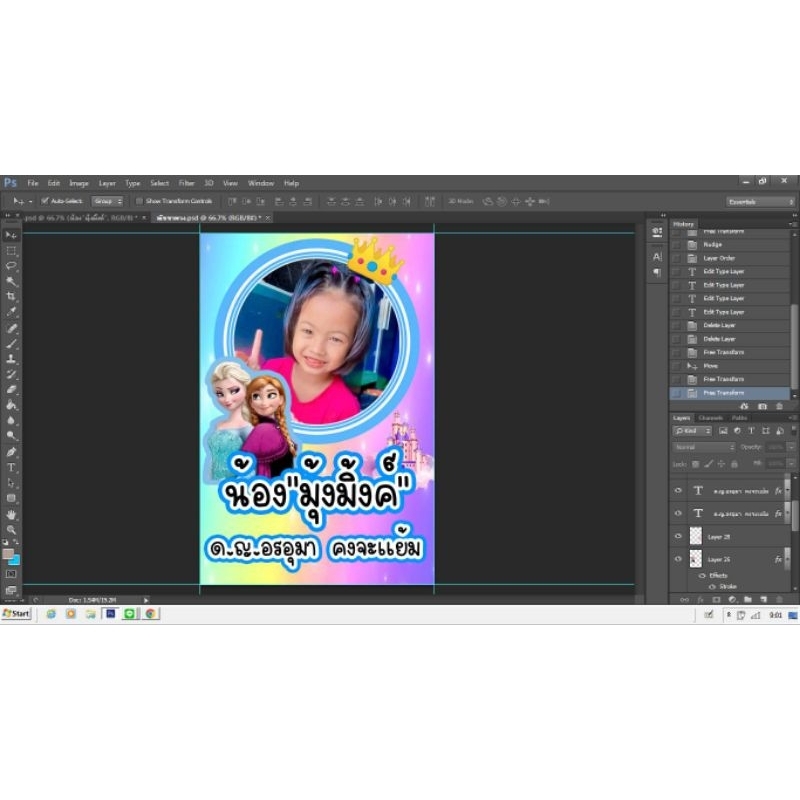Select the Clone Stamp tool

tap(11, 359)
